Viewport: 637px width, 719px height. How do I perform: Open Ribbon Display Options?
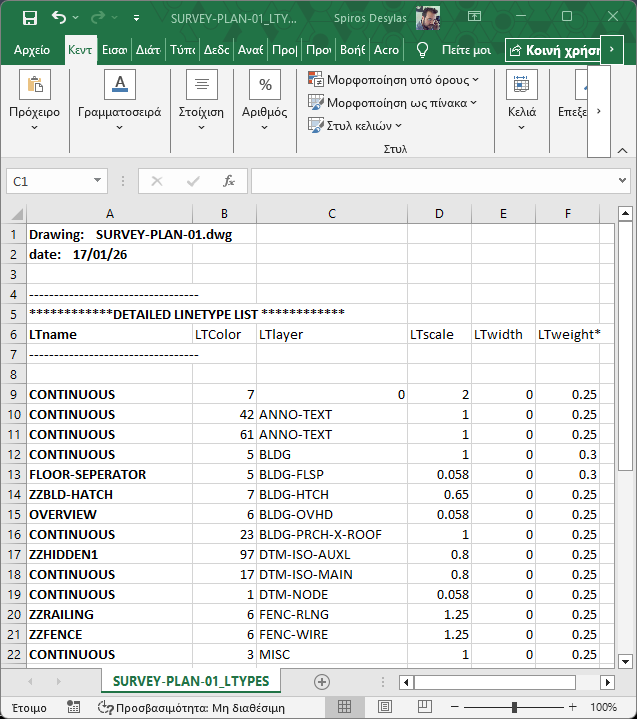coord(474,17)
